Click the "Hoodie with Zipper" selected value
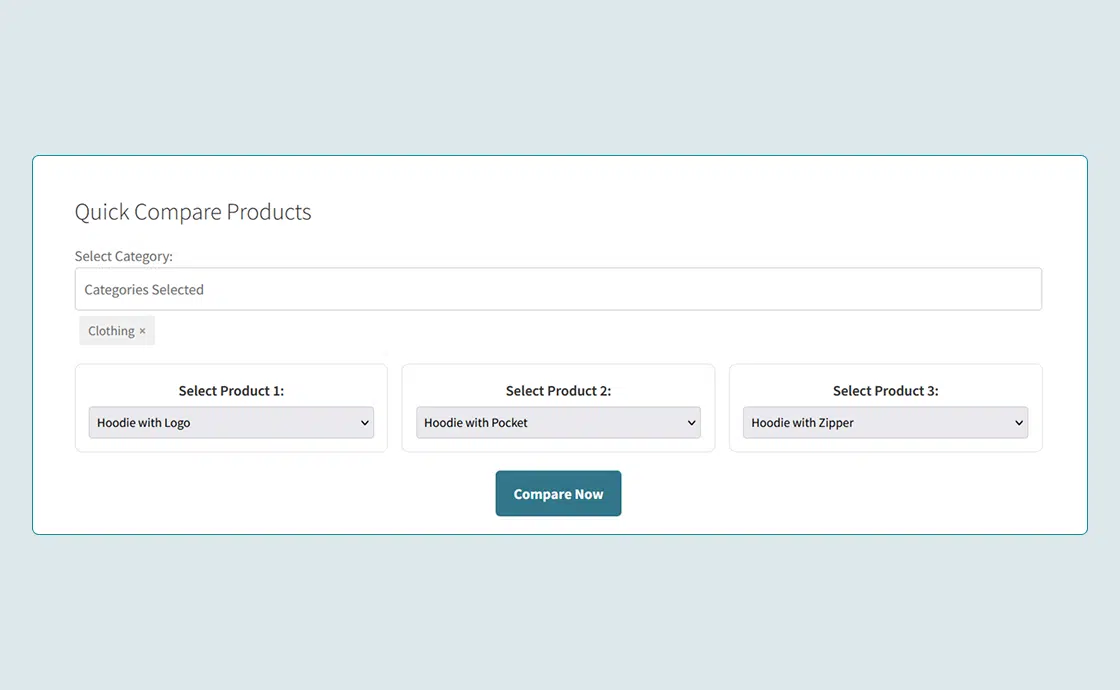Viewport: 1120px width, 690px height. 802,423
